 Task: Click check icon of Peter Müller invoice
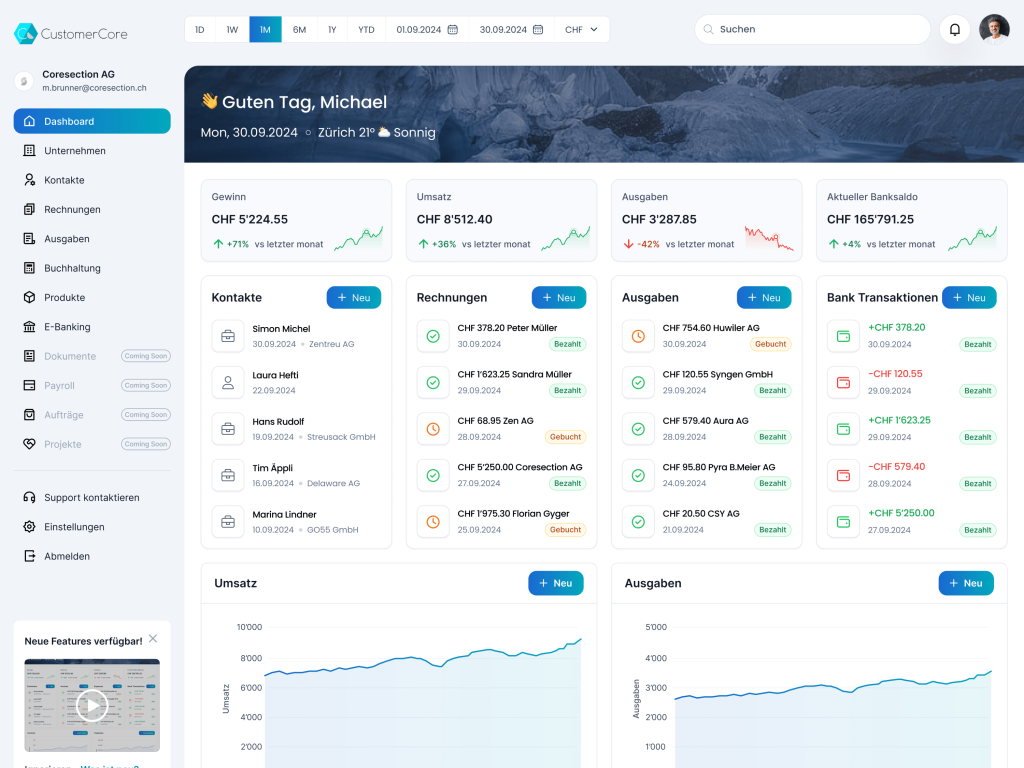point(433,336)
